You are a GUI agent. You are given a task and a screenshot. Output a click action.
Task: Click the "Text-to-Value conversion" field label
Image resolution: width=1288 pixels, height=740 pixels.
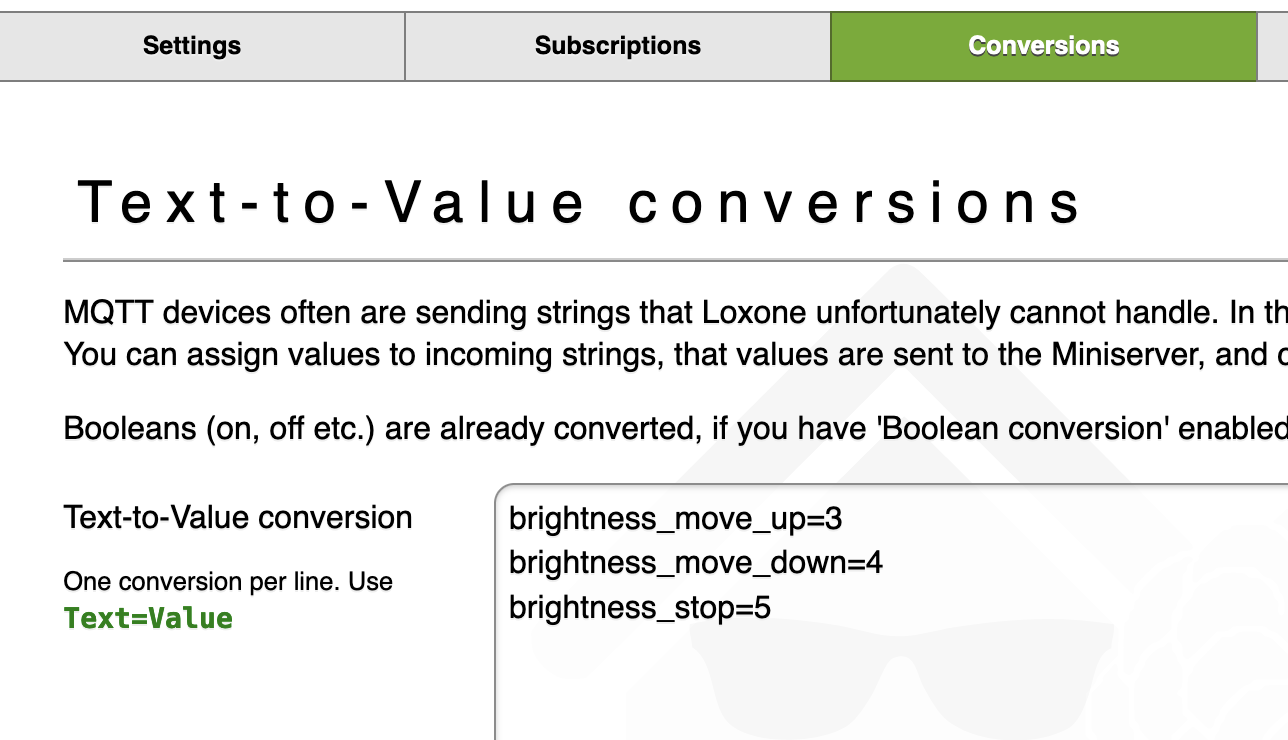point(238,518)
